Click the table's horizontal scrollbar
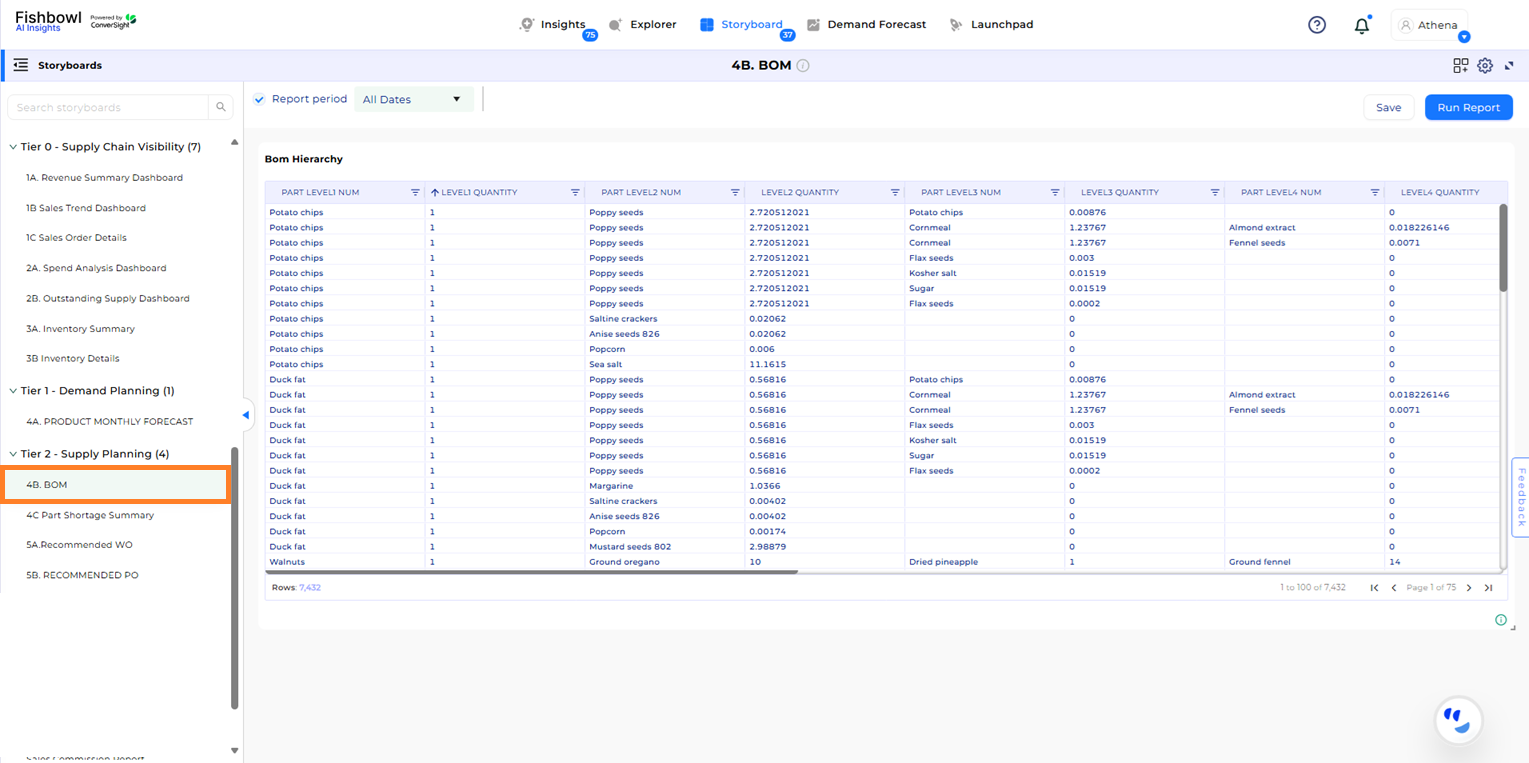Image resolution: width=1529 pixels, height=763 pixels. (532, 572)
